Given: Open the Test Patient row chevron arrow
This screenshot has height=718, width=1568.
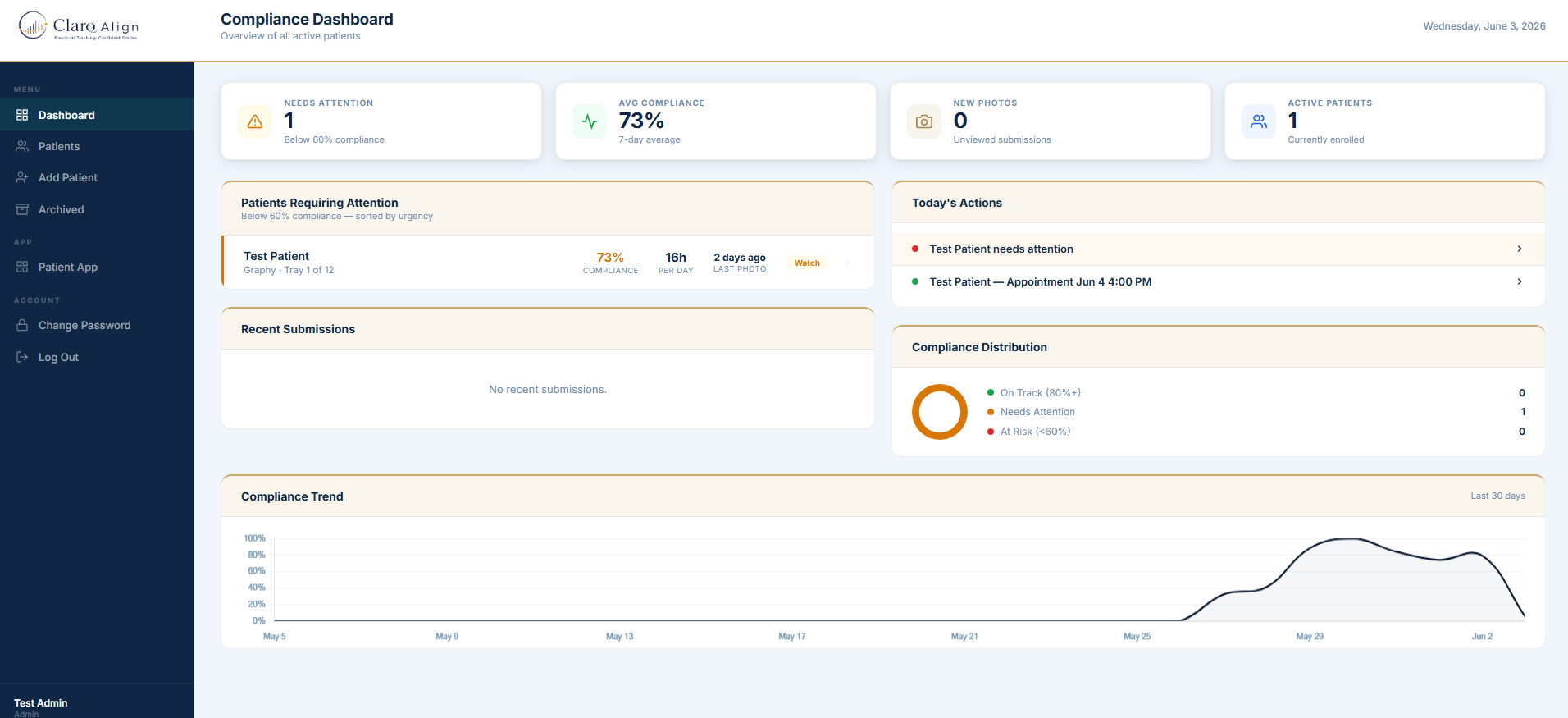Looking at the screenshot, I should pos(848,263).
